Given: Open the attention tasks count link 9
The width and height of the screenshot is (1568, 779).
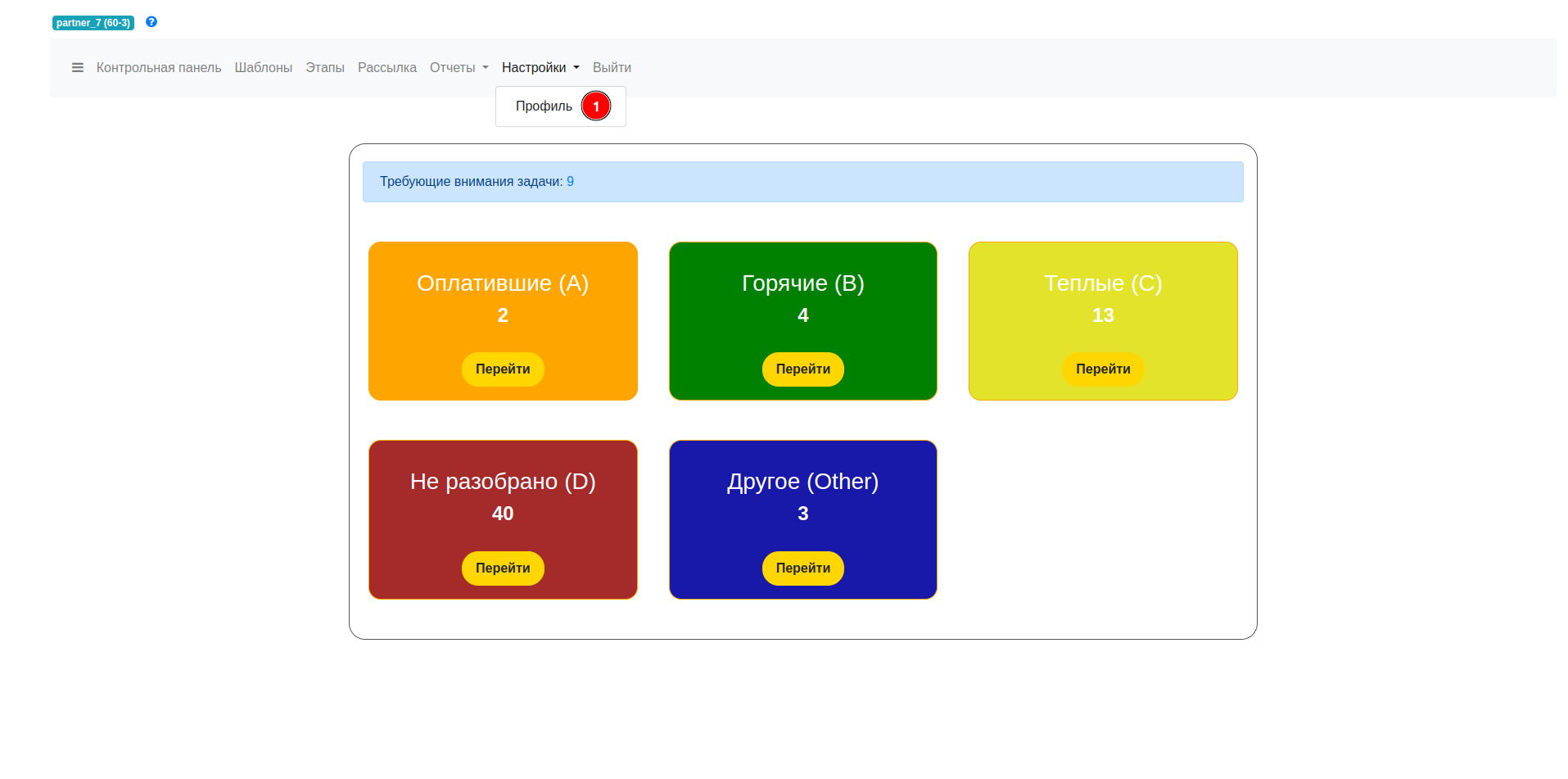Looking at the screenshot, I should pyautogui.click(x=570, y=182).
